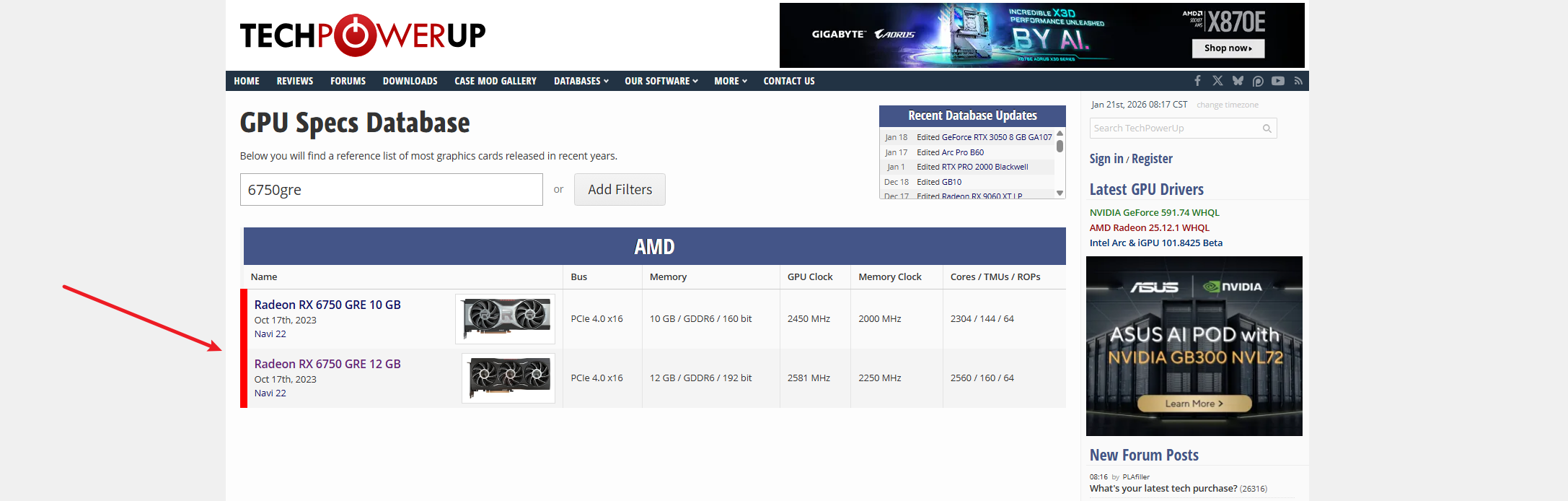This screenshot has height=501, width=1568.
Task: Click the Cores / TMUs / ROPs column header
Action: coord(995,277)
